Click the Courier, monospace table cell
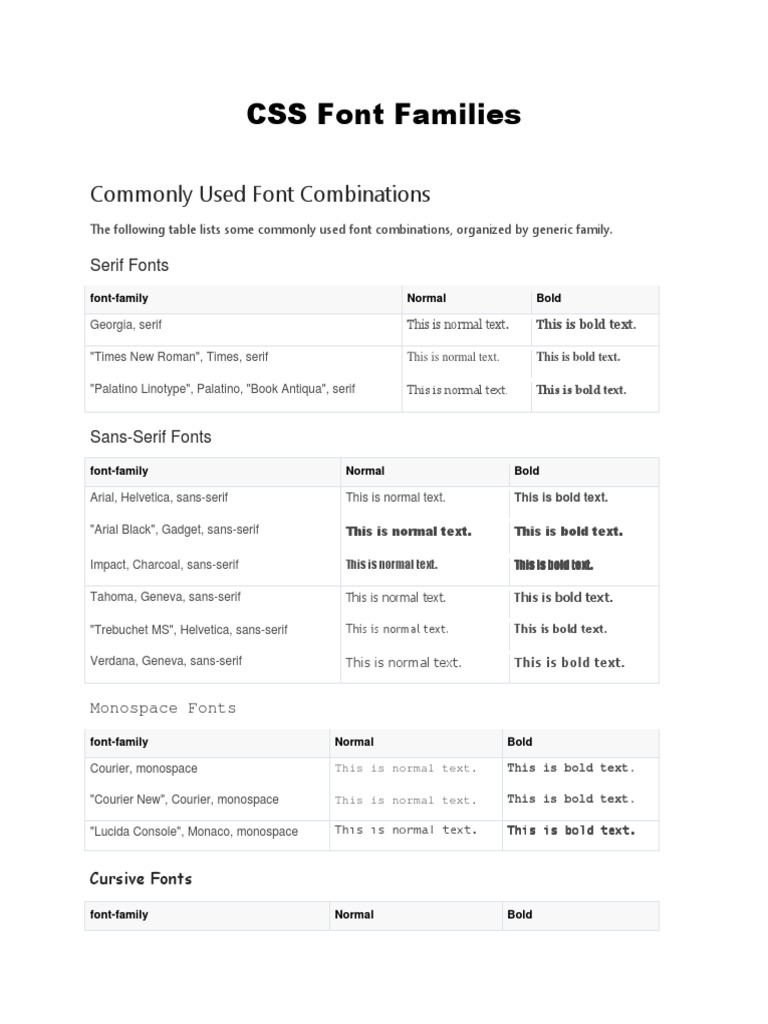768x1024 pixels. pos(143,769)
